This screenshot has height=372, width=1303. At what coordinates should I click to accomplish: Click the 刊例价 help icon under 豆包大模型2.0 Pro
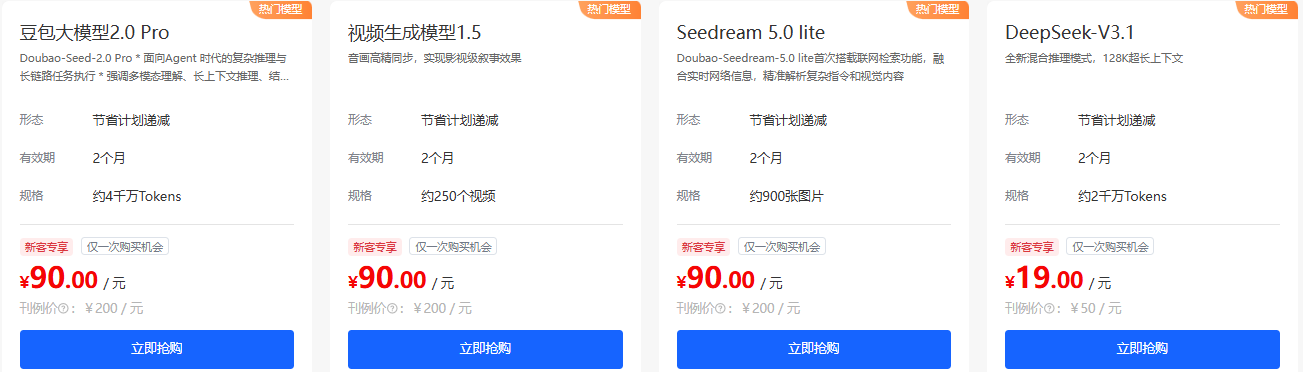click(65, 309)
